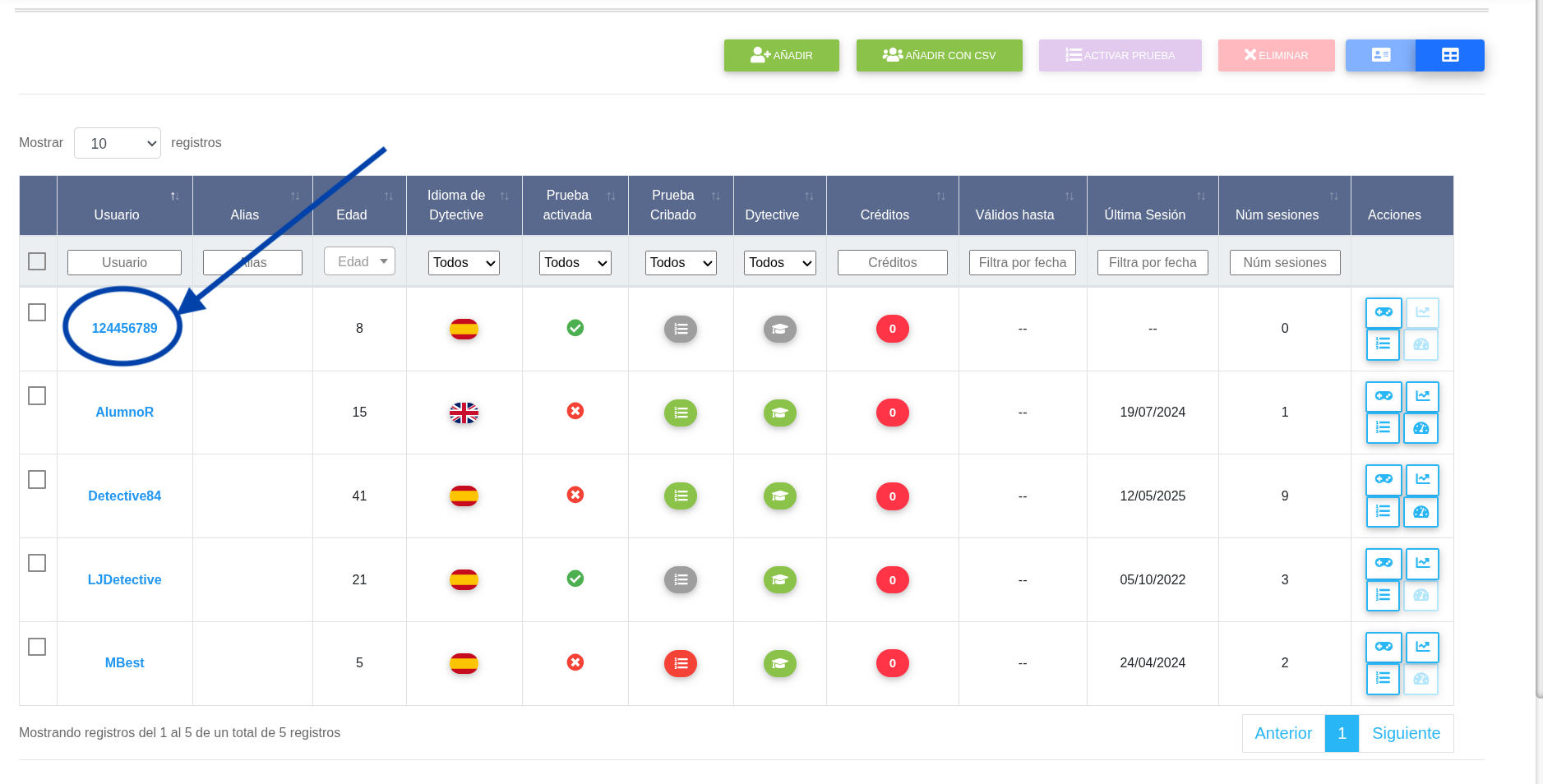Click the green Prueba Cribado icon for Detective84
Screen dimensions: 1543x784
681,496
